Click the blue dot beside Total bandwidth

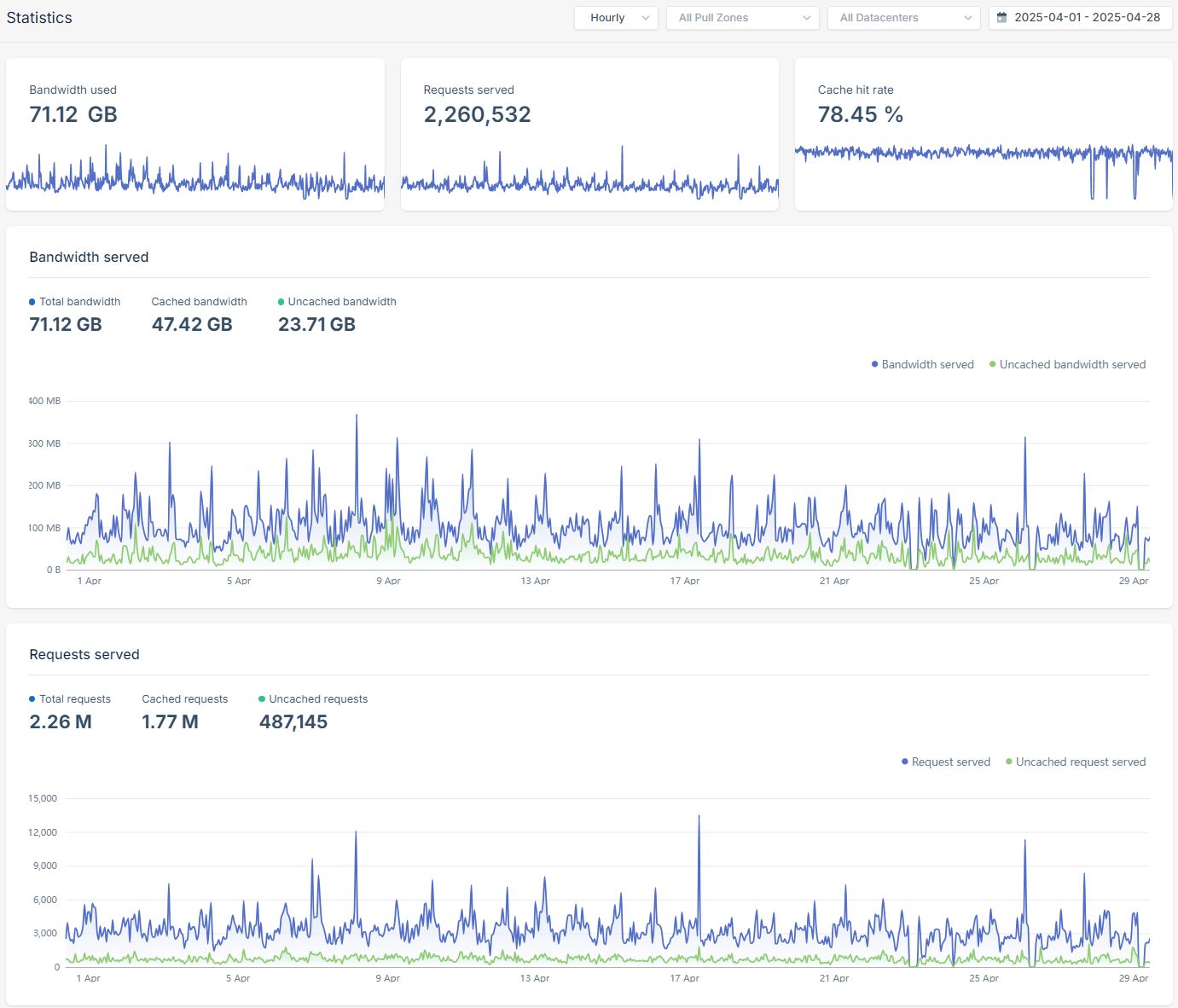(32, 302)
